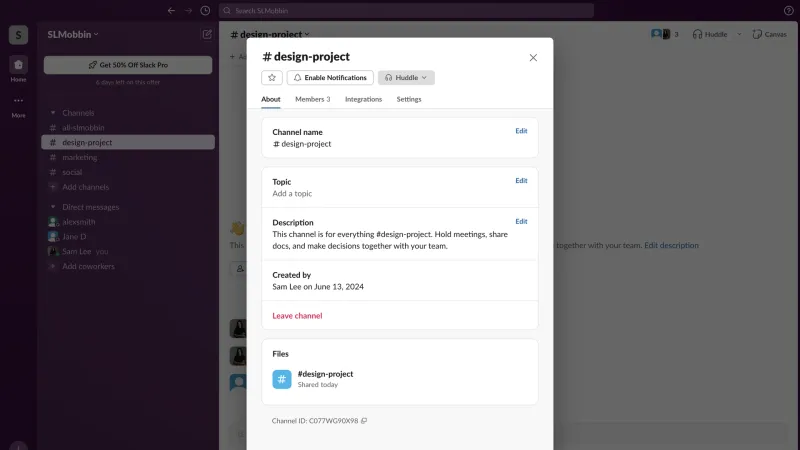Open Huddle options chevron in header
The width and height of the screenshot is (800, 450).
pyautogui.click(x=739, y=34)
